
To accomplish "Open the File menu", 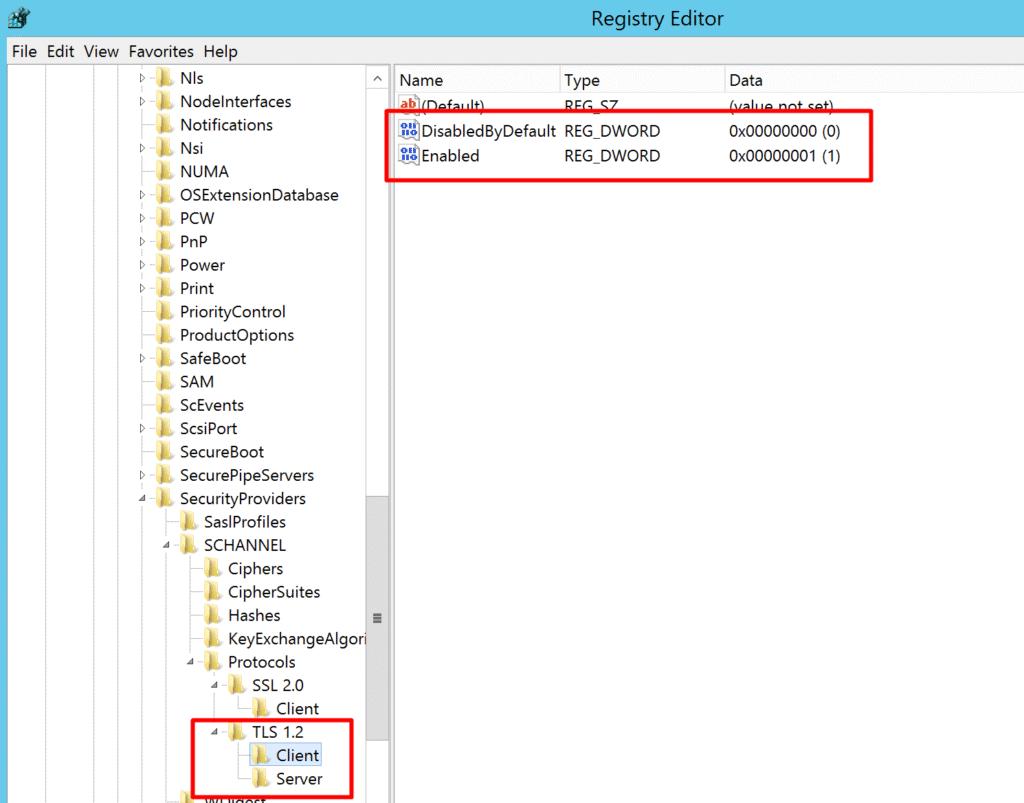I will click(24, 51).
